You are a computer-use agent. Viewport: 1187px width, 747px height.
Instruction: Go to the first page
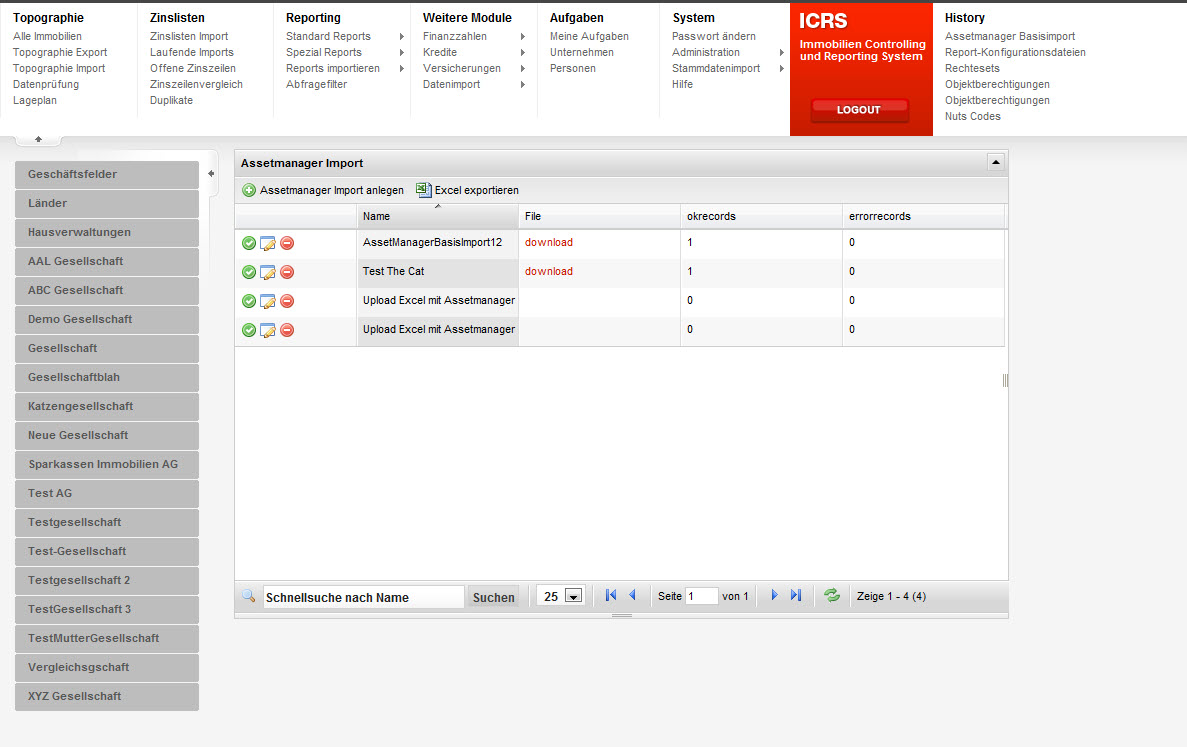[611, 596]
